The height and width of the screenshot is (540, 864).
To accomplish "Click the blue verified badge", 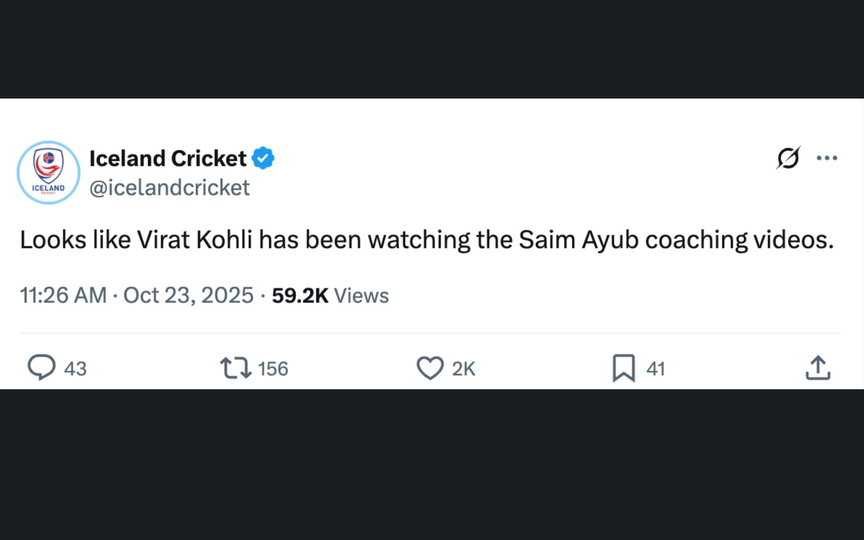I will 263,158.
